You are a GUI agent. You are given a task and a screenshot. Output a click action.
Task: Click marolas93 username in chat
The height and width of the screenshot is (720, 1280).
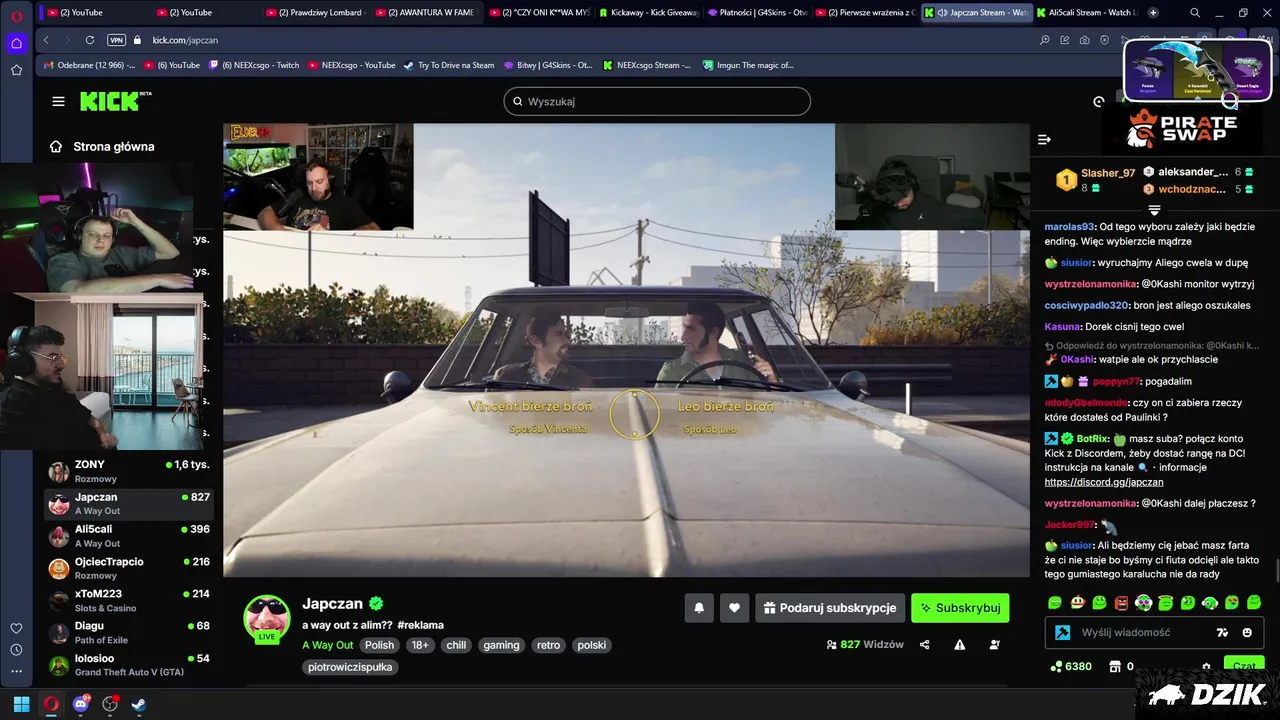tap(1069, 227)
